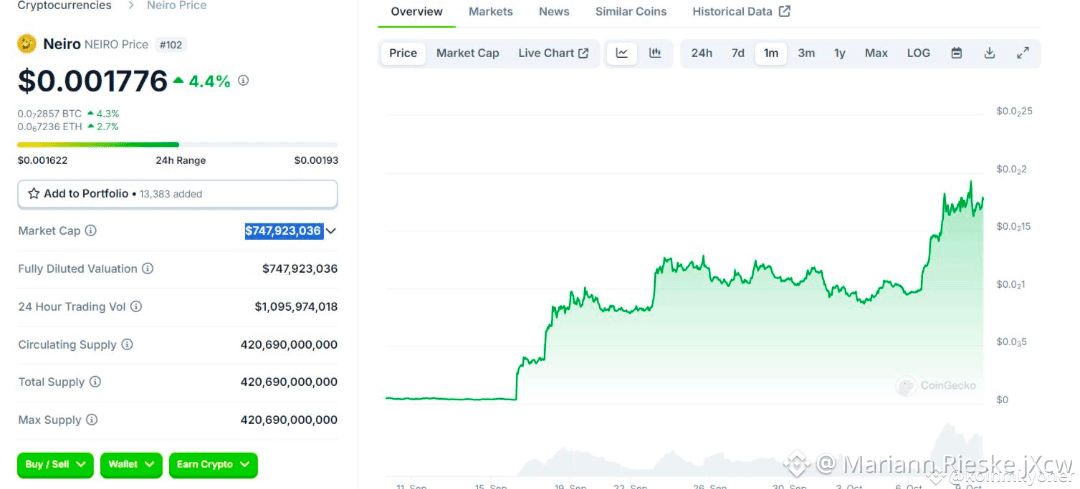Viewport: 1080px width, 489px height.
Task: Click the $0.001776 price text
Action: (x=92, y=81)
